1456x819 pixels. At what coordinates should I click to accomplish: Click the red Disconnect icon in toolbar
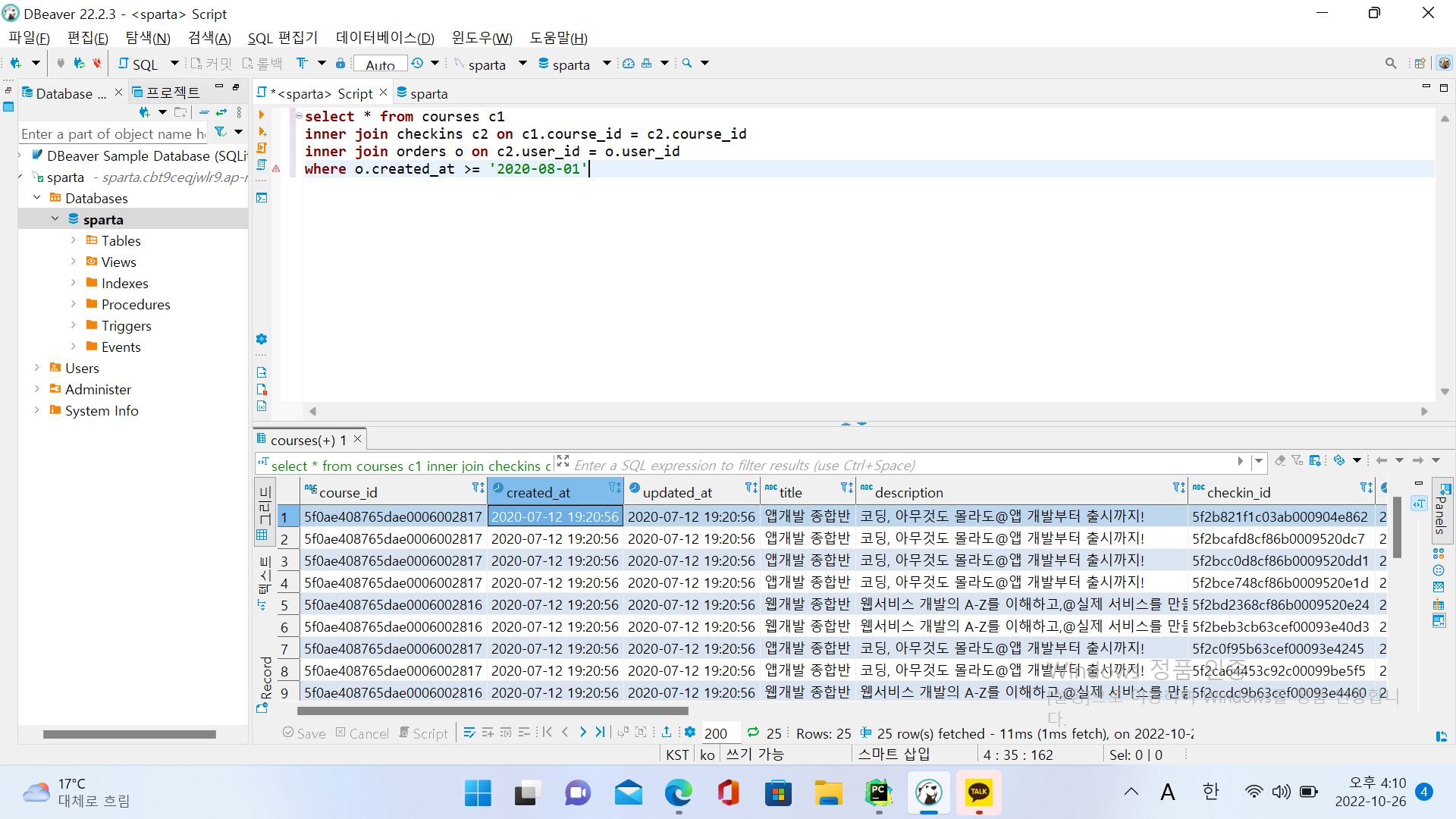tap(97, 64)
